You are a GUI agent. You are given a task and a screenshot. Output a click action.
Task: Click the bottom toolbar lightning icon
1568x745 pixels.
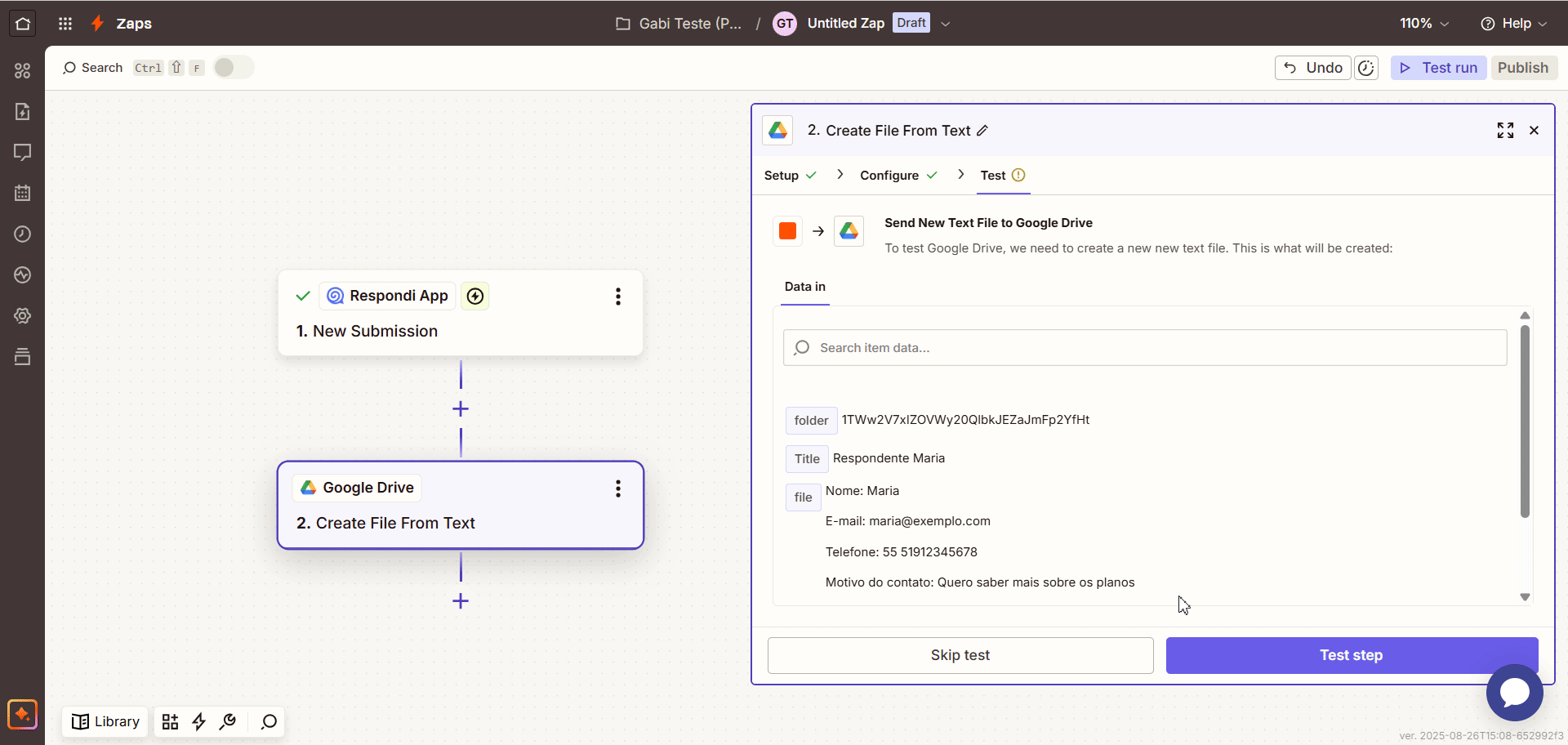[x=199, y=722]
